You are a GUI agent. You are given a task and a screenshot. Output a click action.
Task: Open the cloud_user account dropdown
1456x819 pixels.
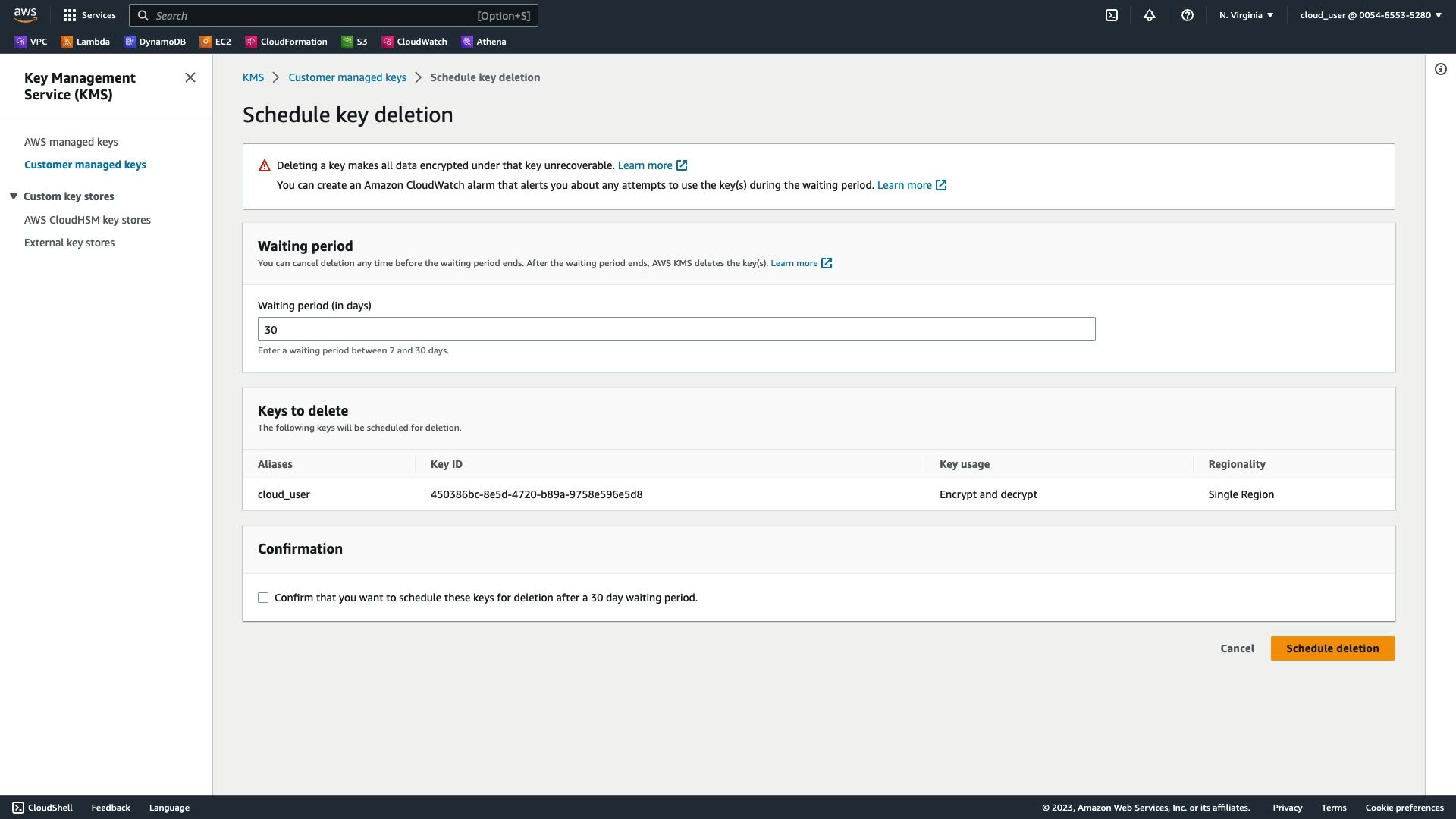(x=1370, y=15)
